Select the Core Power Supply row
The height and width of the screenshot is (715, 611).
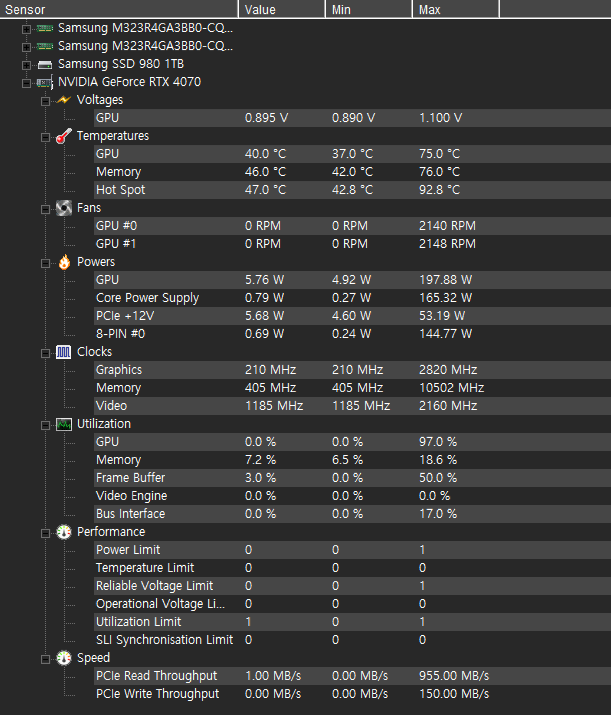point(352,298)
